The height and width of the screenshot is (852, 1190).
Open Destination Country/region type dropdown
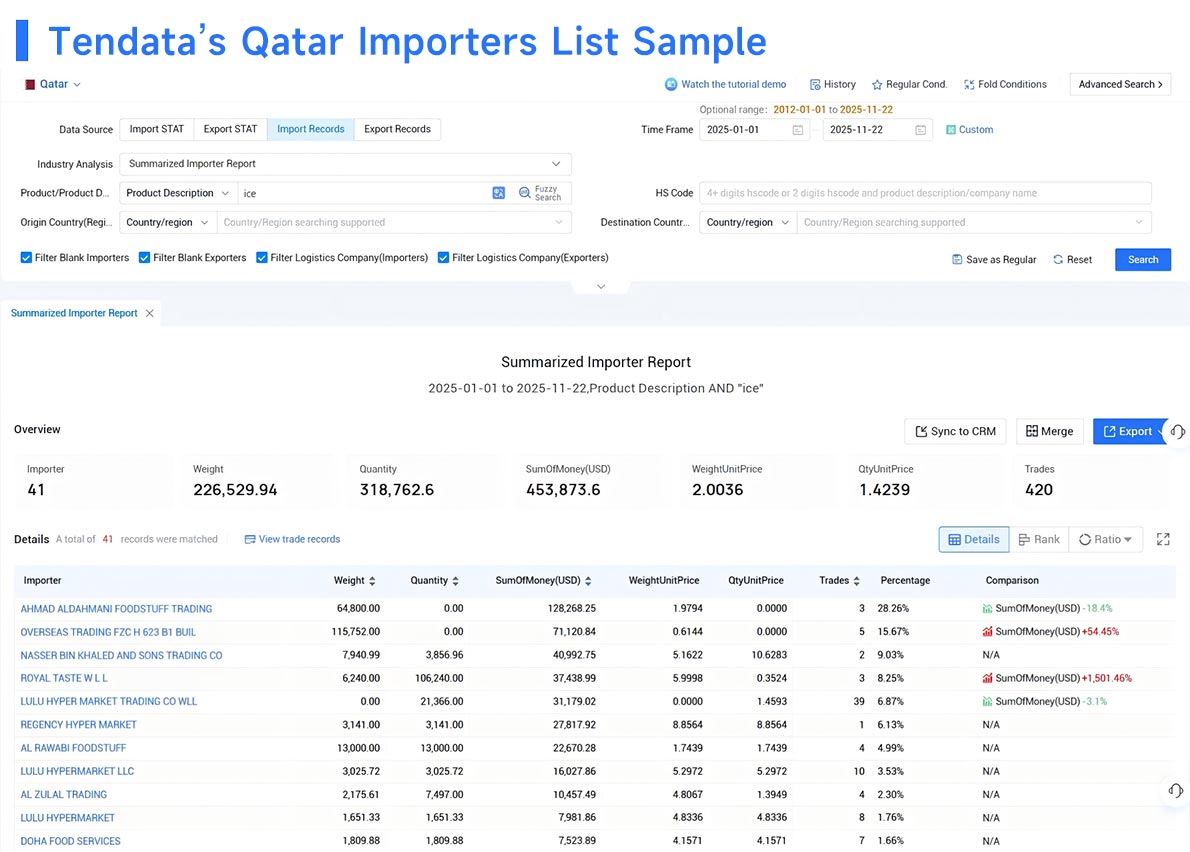pos(748,222)
